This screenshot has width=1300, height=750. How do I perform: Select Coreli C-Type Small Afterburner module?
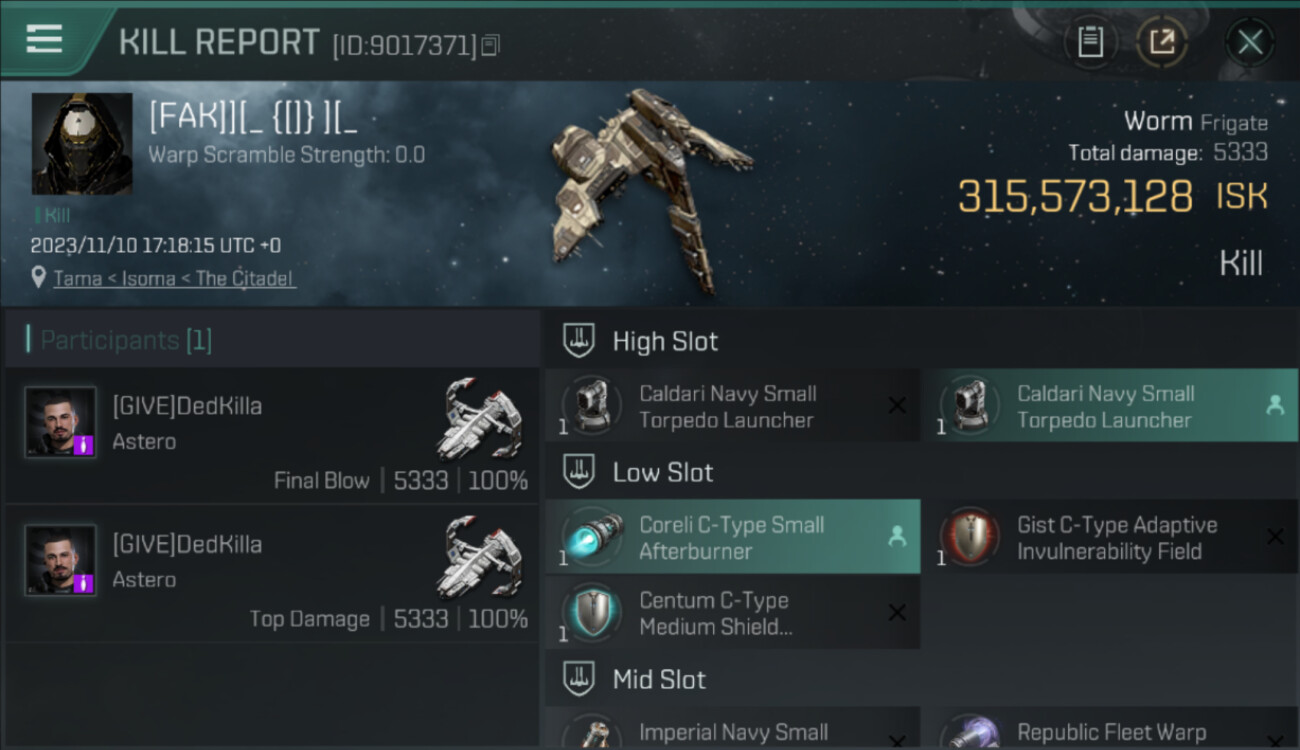[x=732, y=537]
